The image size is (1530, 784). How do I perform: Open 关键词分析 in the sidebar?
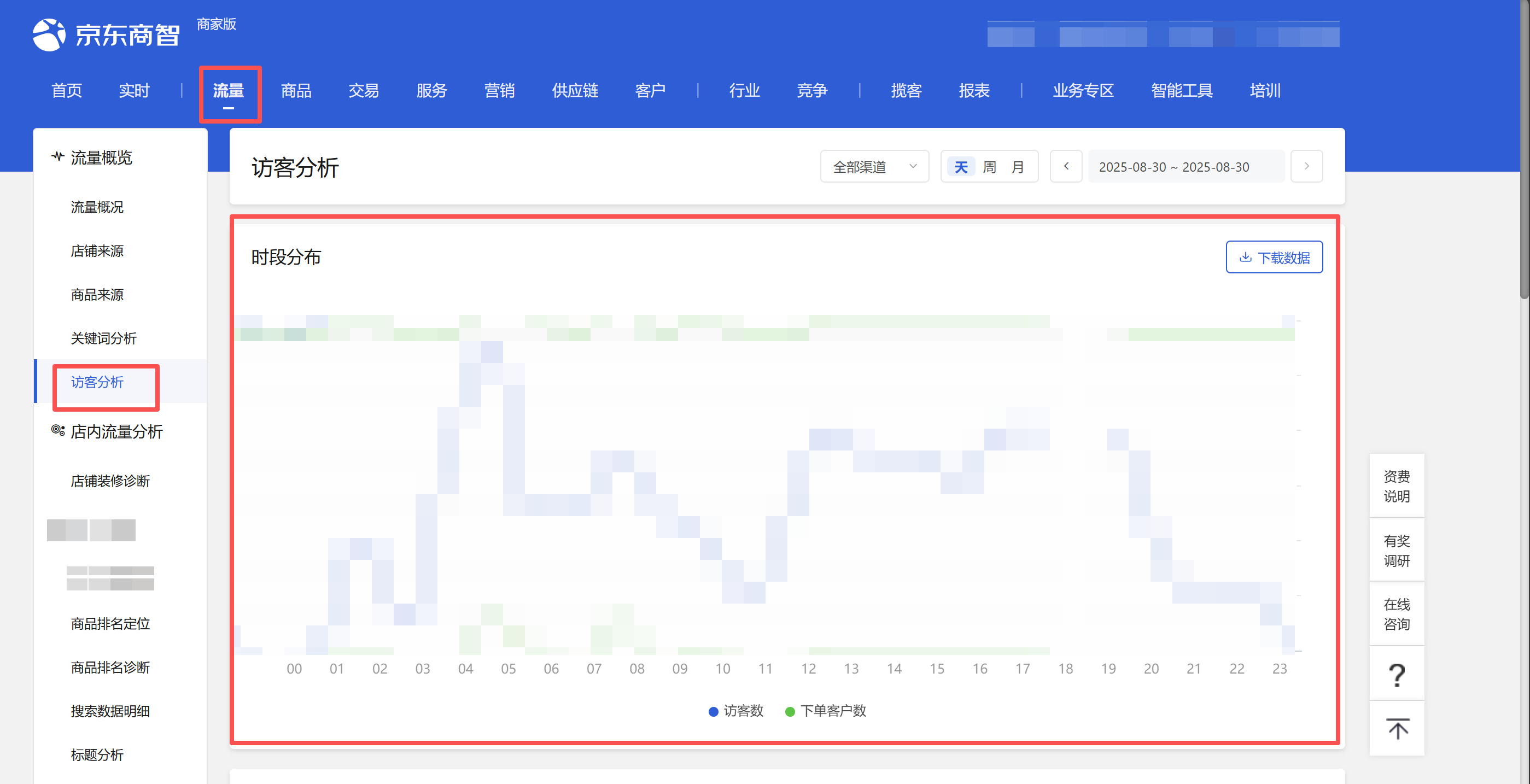click(x=104, y=338)
